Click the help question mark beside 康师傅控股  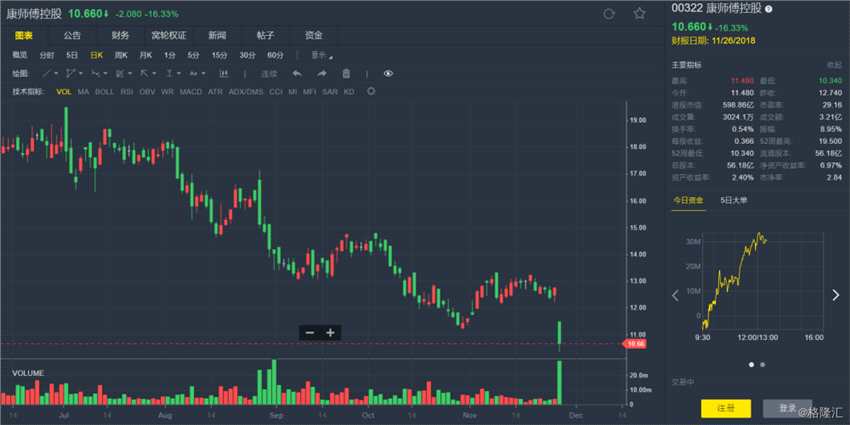coord(769,9)
